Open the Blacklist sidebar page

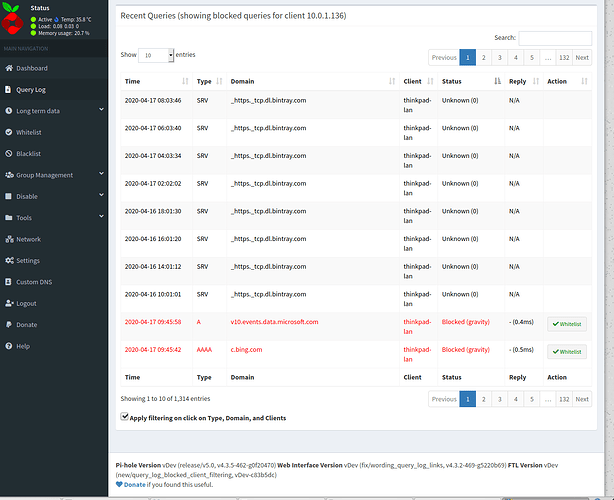point(30,154)
